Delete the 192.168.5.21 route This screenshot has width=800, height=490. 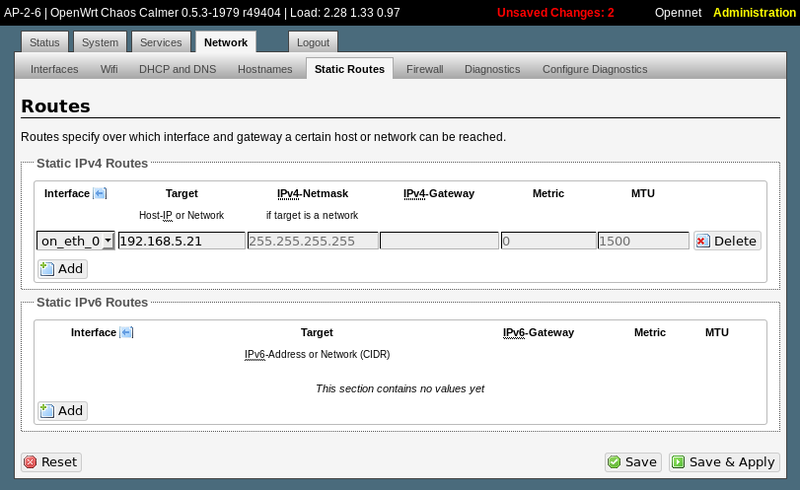(x=727, y=241)
